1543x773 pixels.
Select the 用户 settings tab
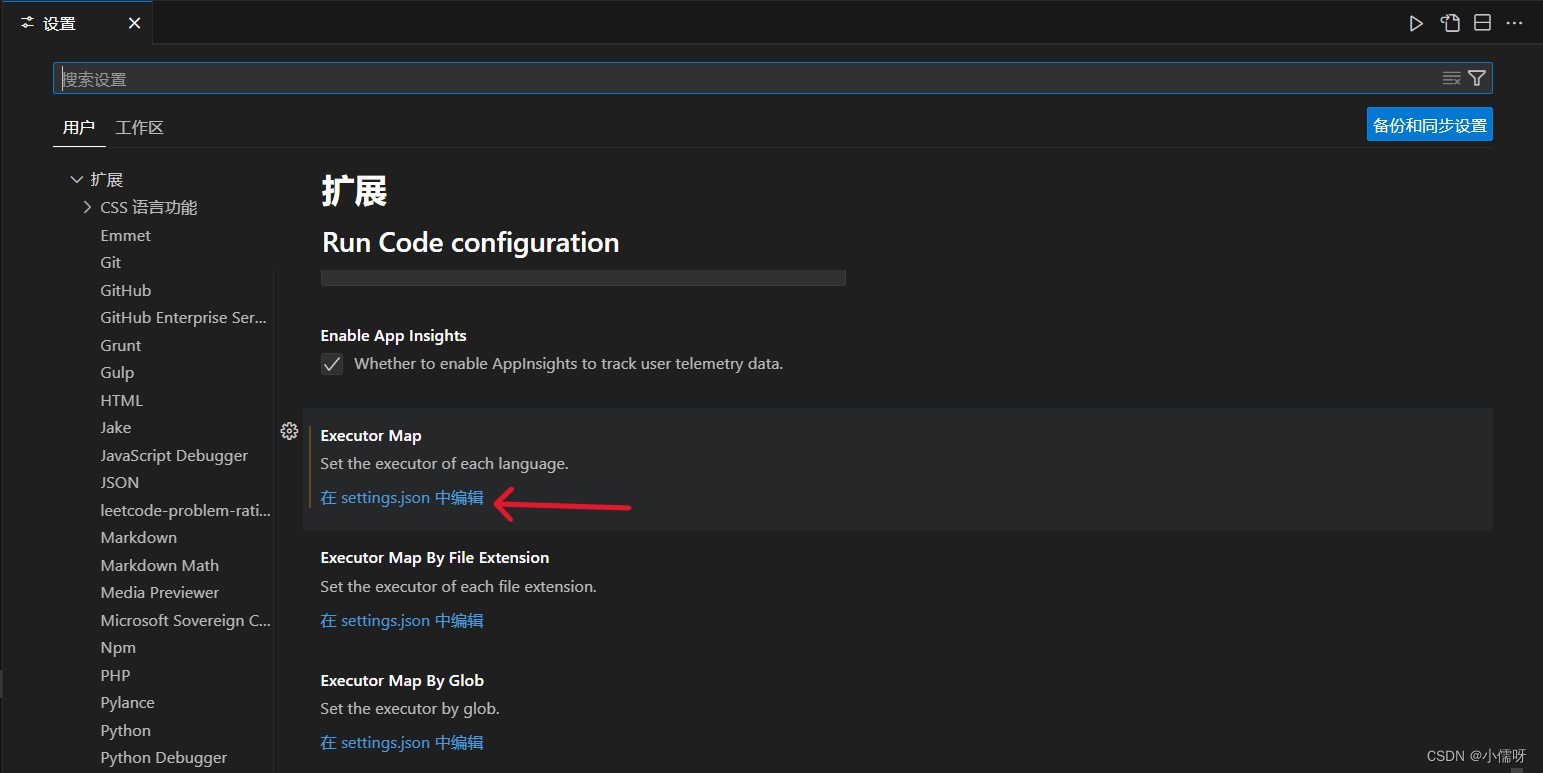79,127
